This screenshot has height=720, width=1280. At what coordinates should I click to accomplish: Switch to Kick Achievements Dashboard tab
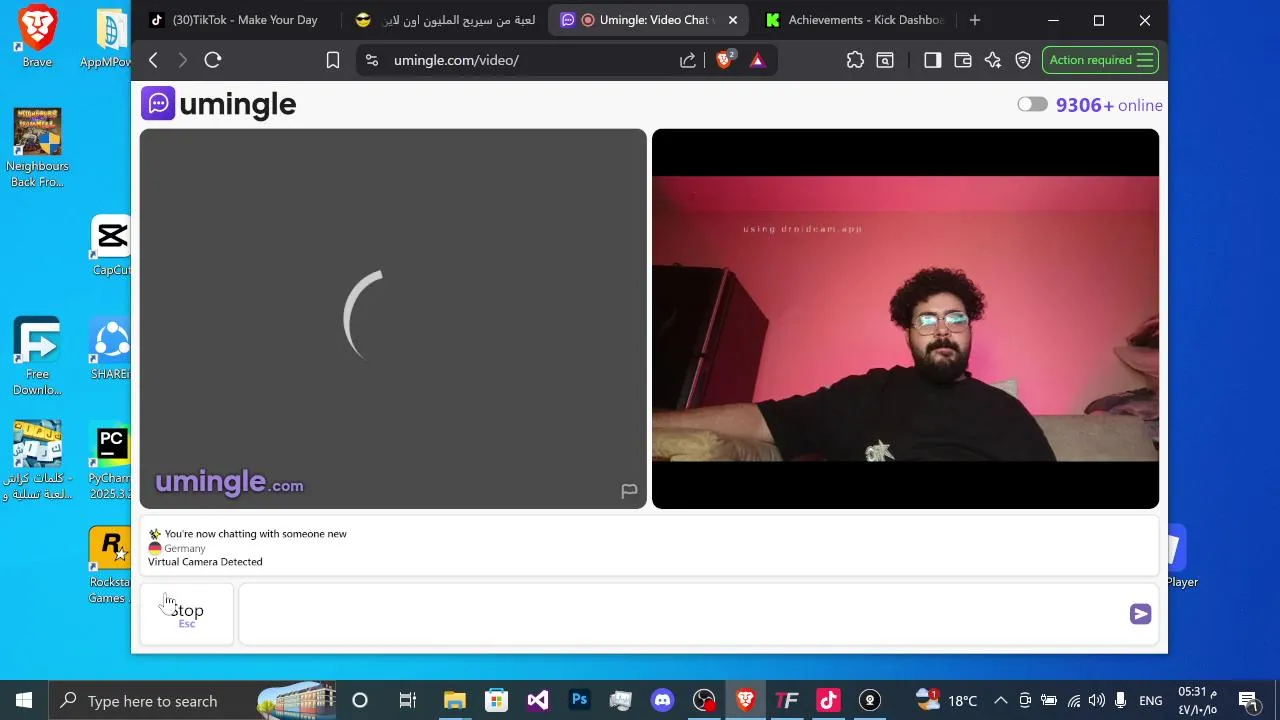click(x=853, y=20)
